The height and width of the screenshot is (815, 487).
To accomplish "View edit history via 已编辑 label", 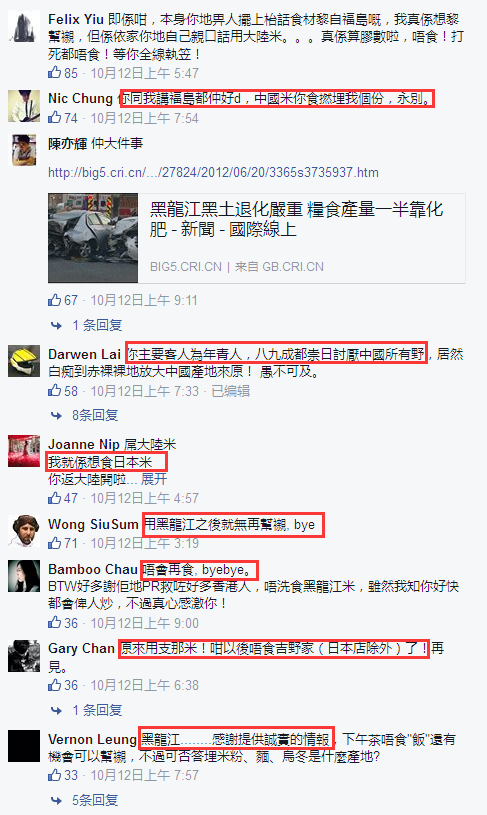I will 230,390.
